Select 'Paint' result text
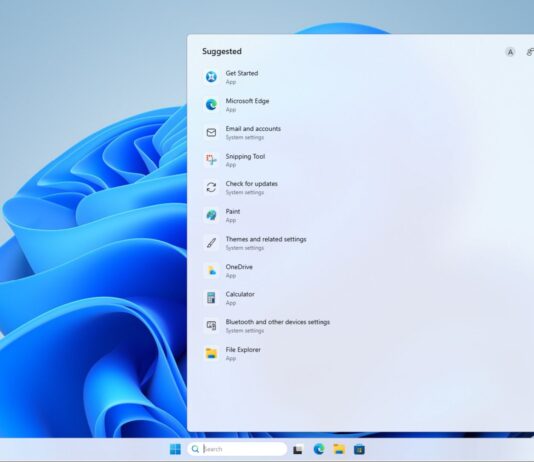 click(233, 211)
